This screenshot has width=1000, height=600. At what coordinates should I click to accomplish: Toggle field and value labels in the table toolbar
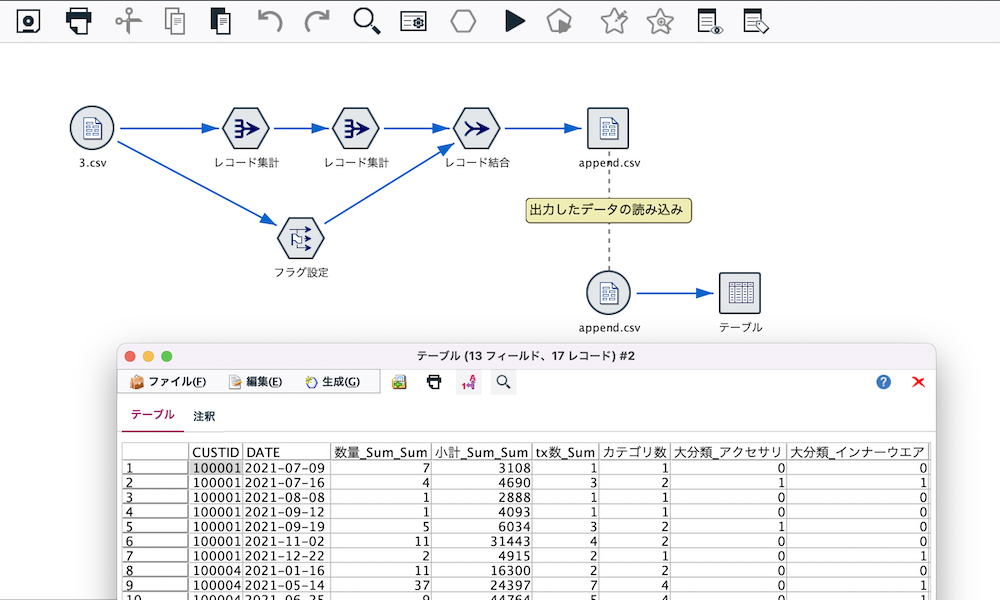[x=467, y=381]
